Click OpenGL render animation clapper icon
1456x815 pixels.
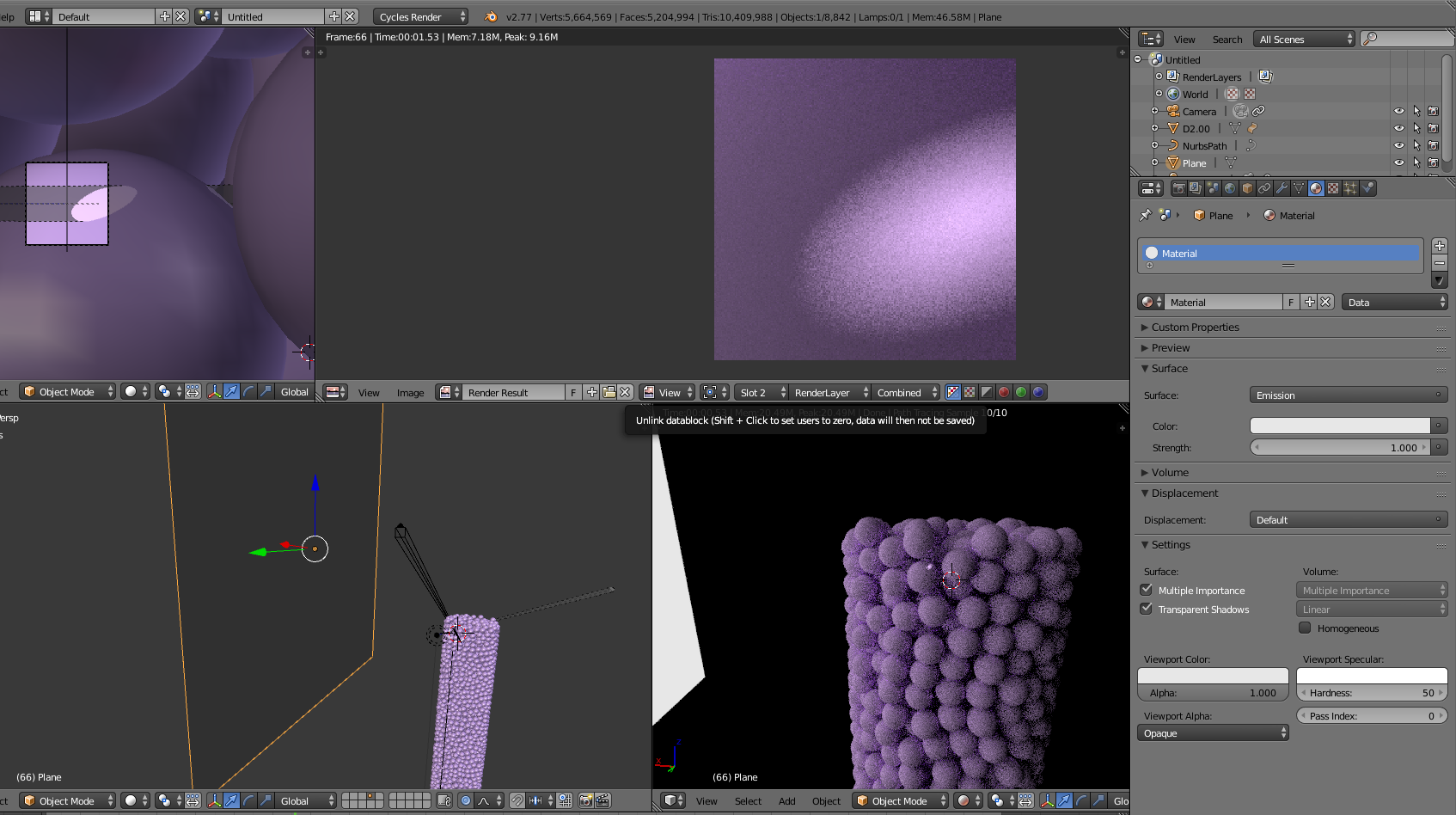(603, 800)
